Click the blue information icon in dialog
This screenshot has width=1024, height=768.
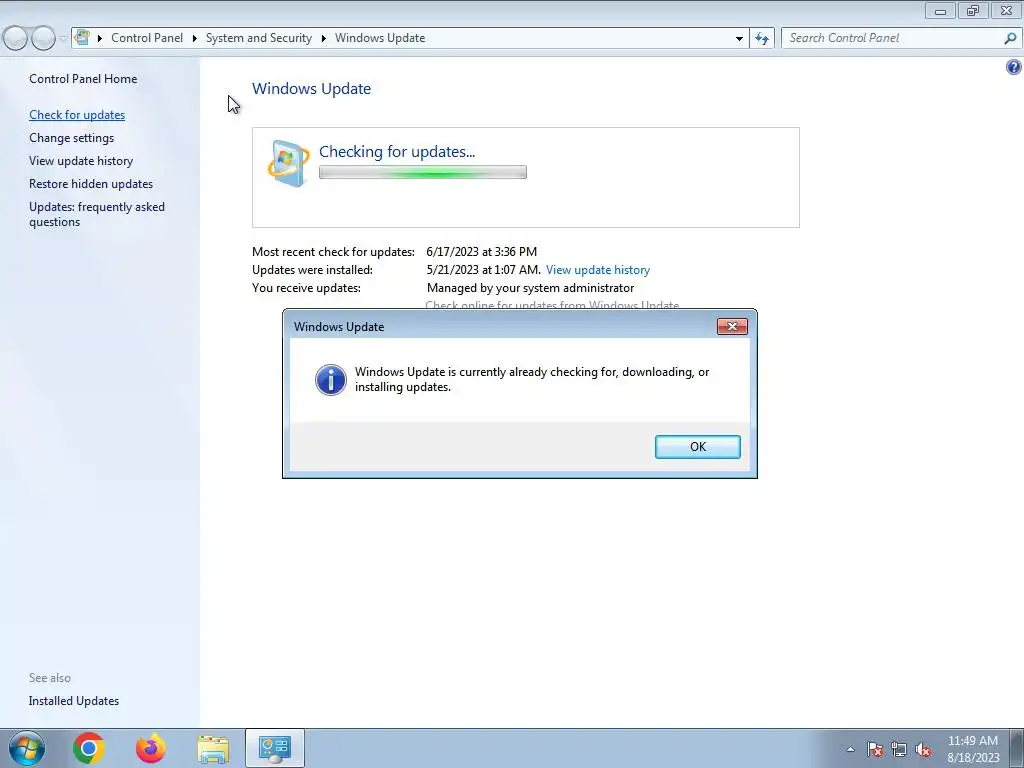[330, 379]
